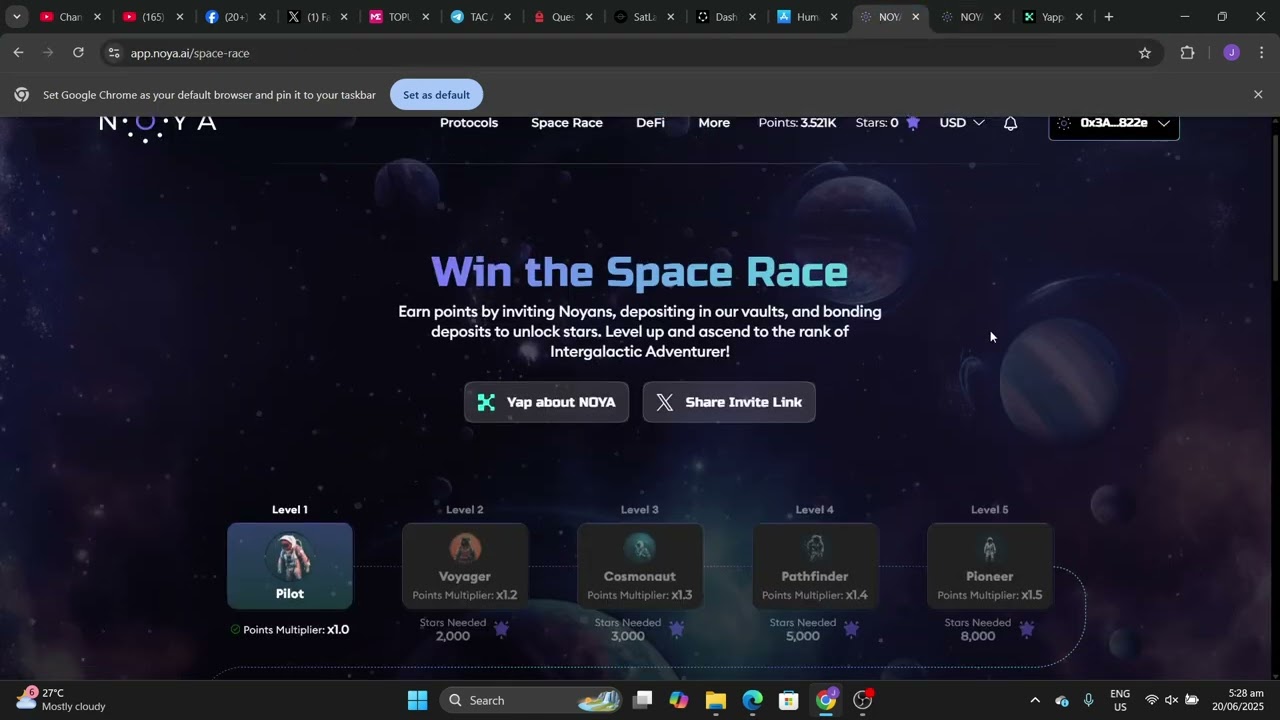The width and height of the screenshot is (1280, 720).
Task: Select the Voyager avatar icon
Action: (x=465, y=548)
